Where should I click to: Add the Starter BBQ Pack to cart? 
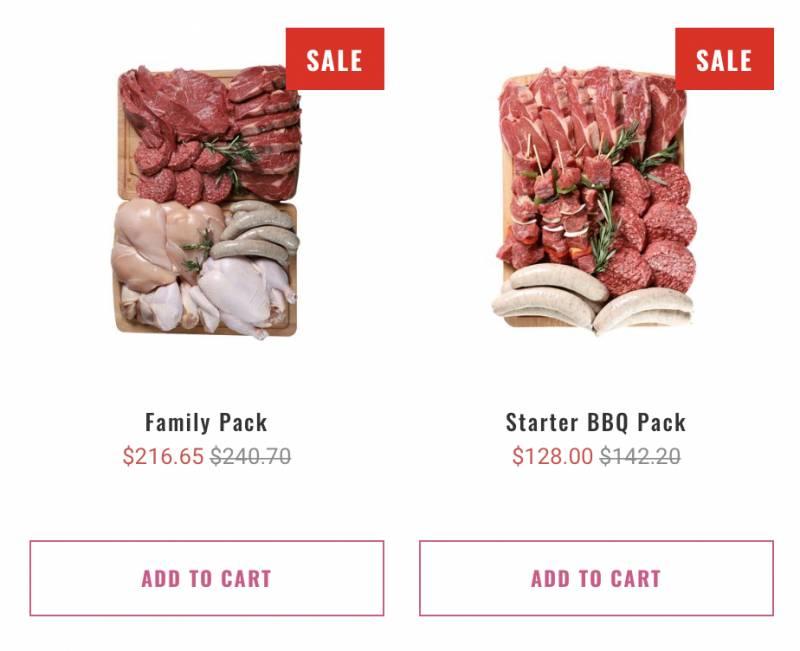[x=596, y=578]
